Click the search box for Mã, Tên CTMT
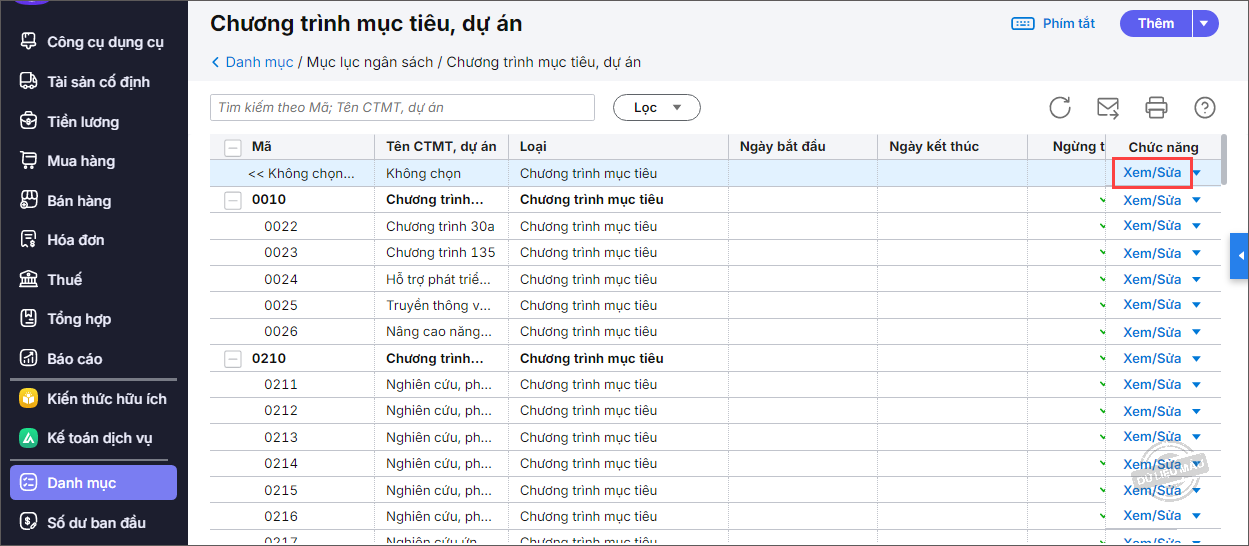This screenshot has width=1249, height=546. (402, 107)
